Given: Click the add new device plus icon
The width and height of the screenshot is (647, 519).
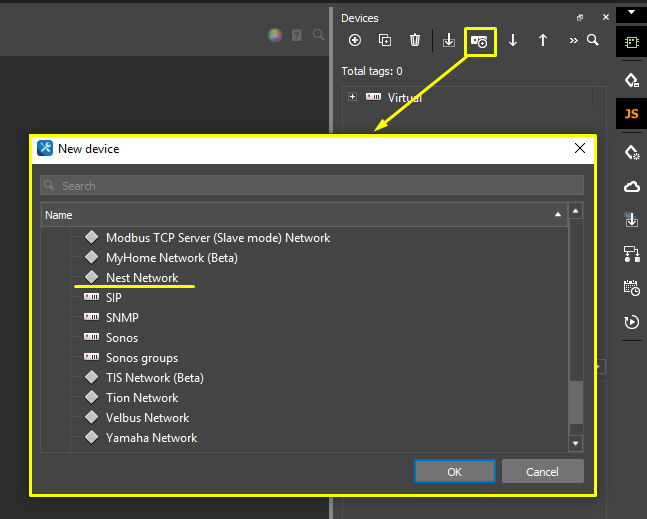Looking at the screenshot, I should click(x=354, y=41).
